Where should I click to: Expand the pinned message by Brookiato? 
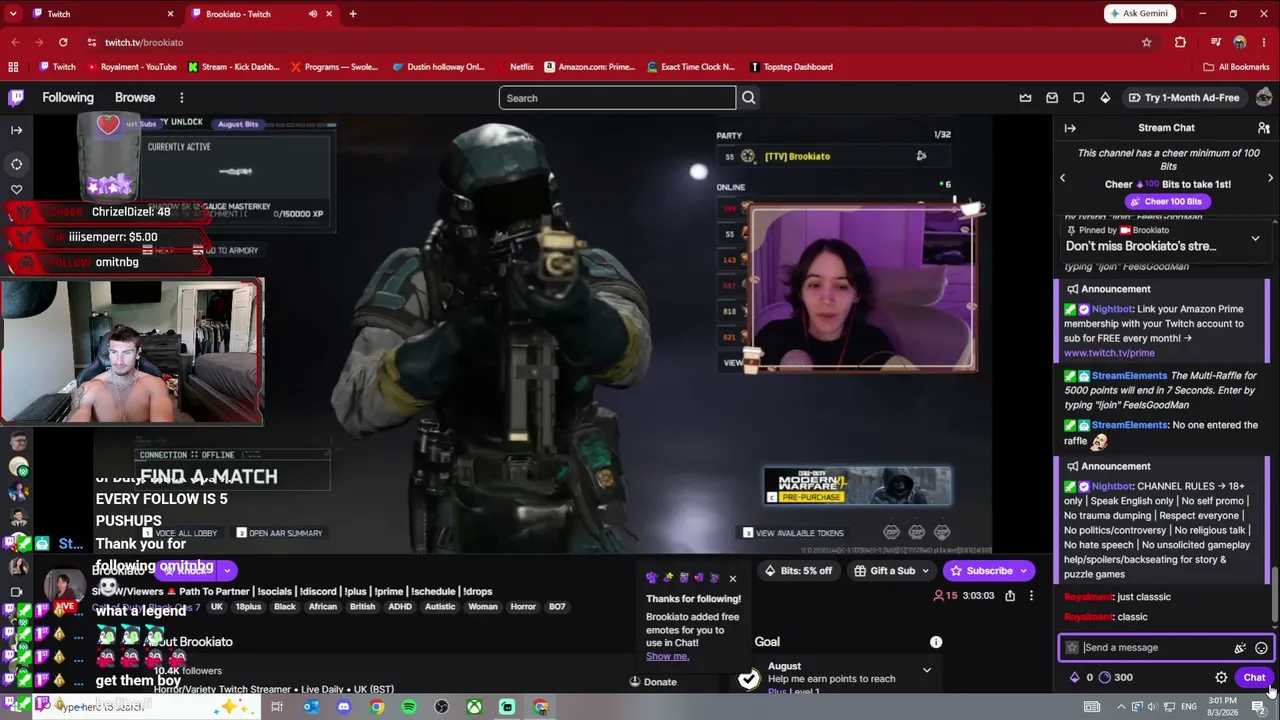(1255, 239)
